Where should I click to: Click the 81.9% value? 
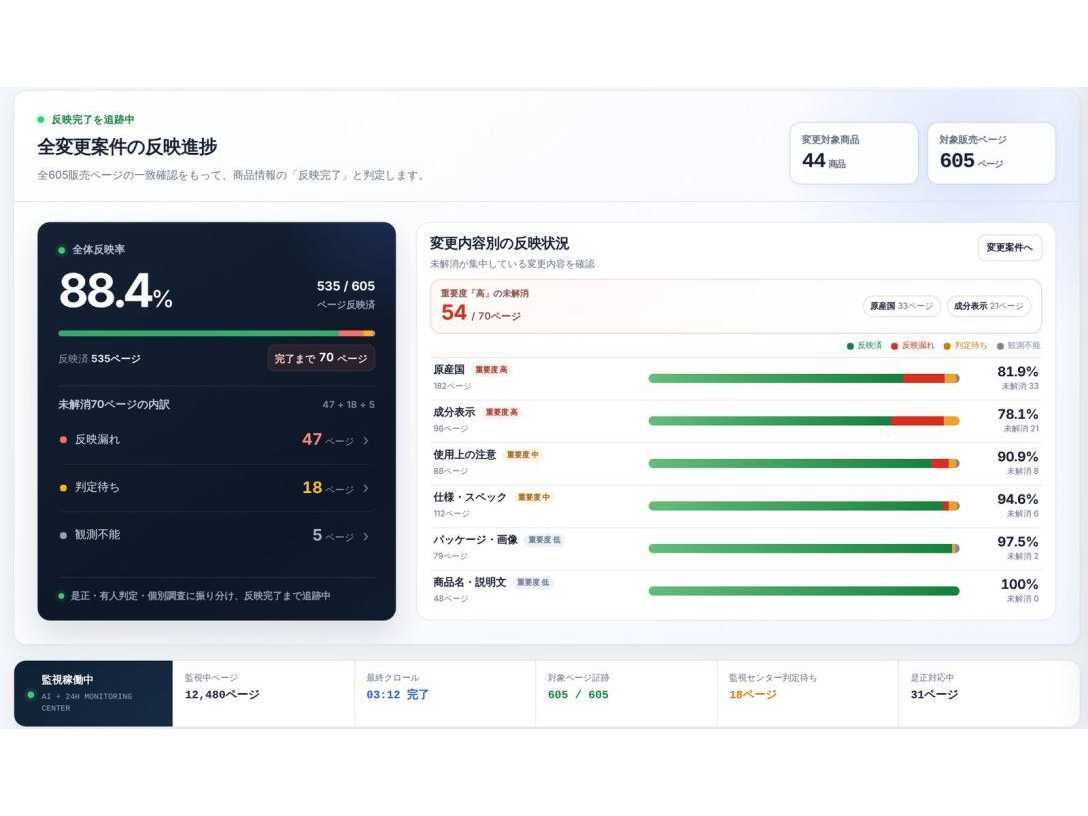[1017, 372]
